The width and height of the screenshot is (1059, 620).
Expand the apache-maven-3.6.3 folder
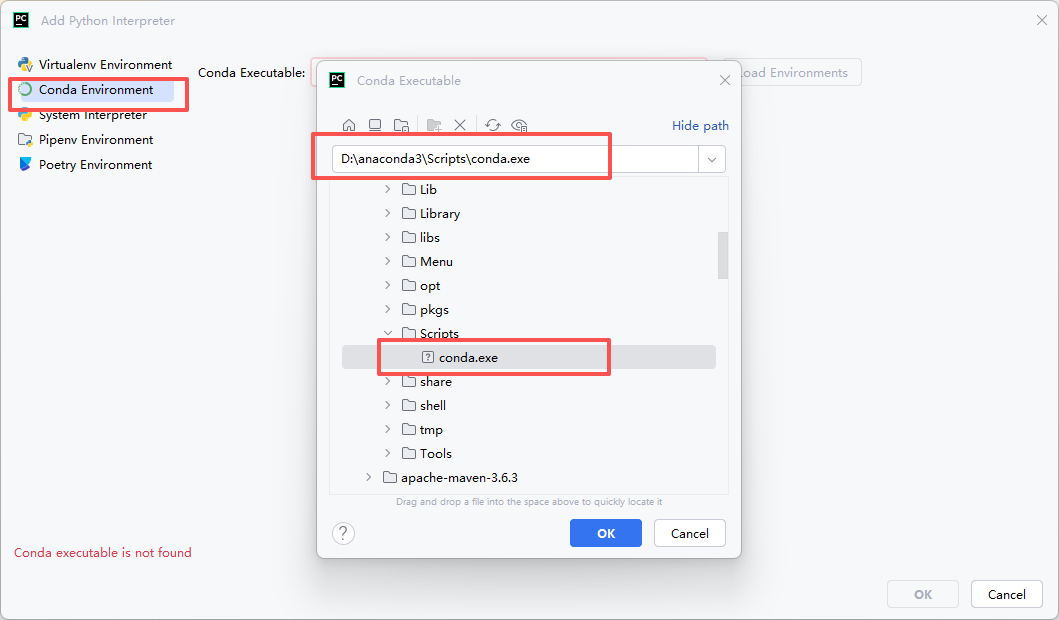[369, 477]
